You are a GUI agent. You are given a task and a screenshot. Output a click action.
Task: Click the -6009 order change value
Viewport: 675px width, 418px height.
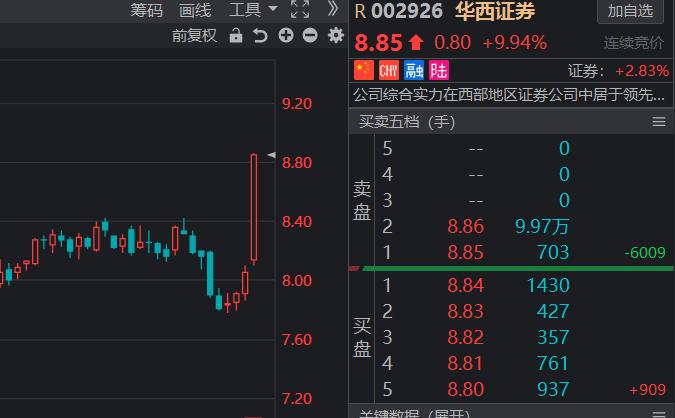[645, 253]
